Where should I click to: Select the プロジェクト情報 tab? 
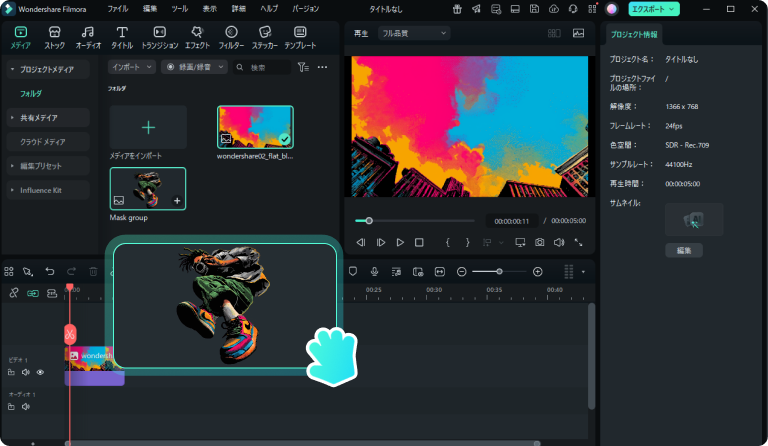(x=634, y=34)
